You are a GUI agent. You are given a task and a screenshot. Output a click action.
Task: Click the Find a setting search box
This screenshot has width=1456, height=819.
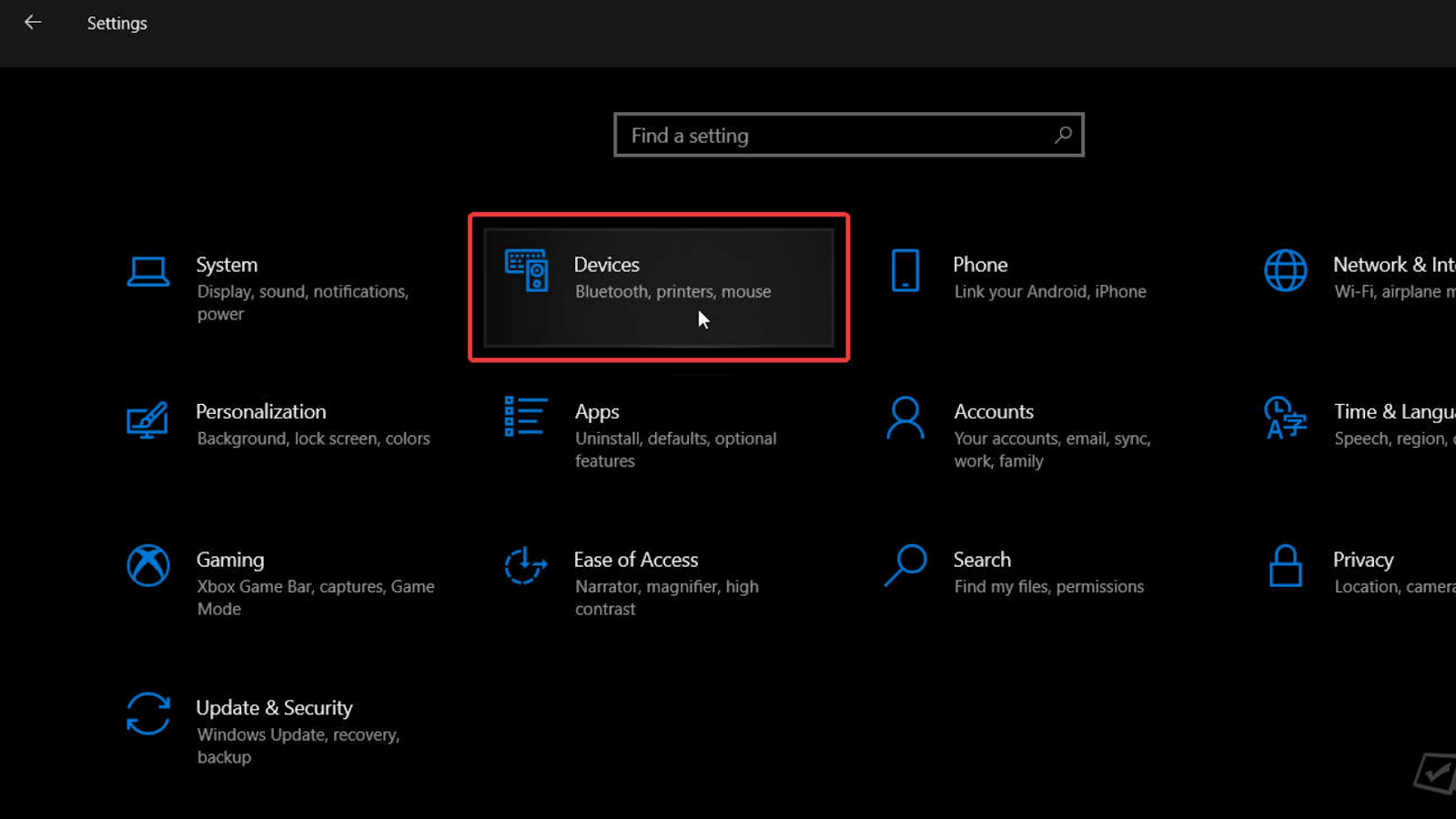pos(848,135)
